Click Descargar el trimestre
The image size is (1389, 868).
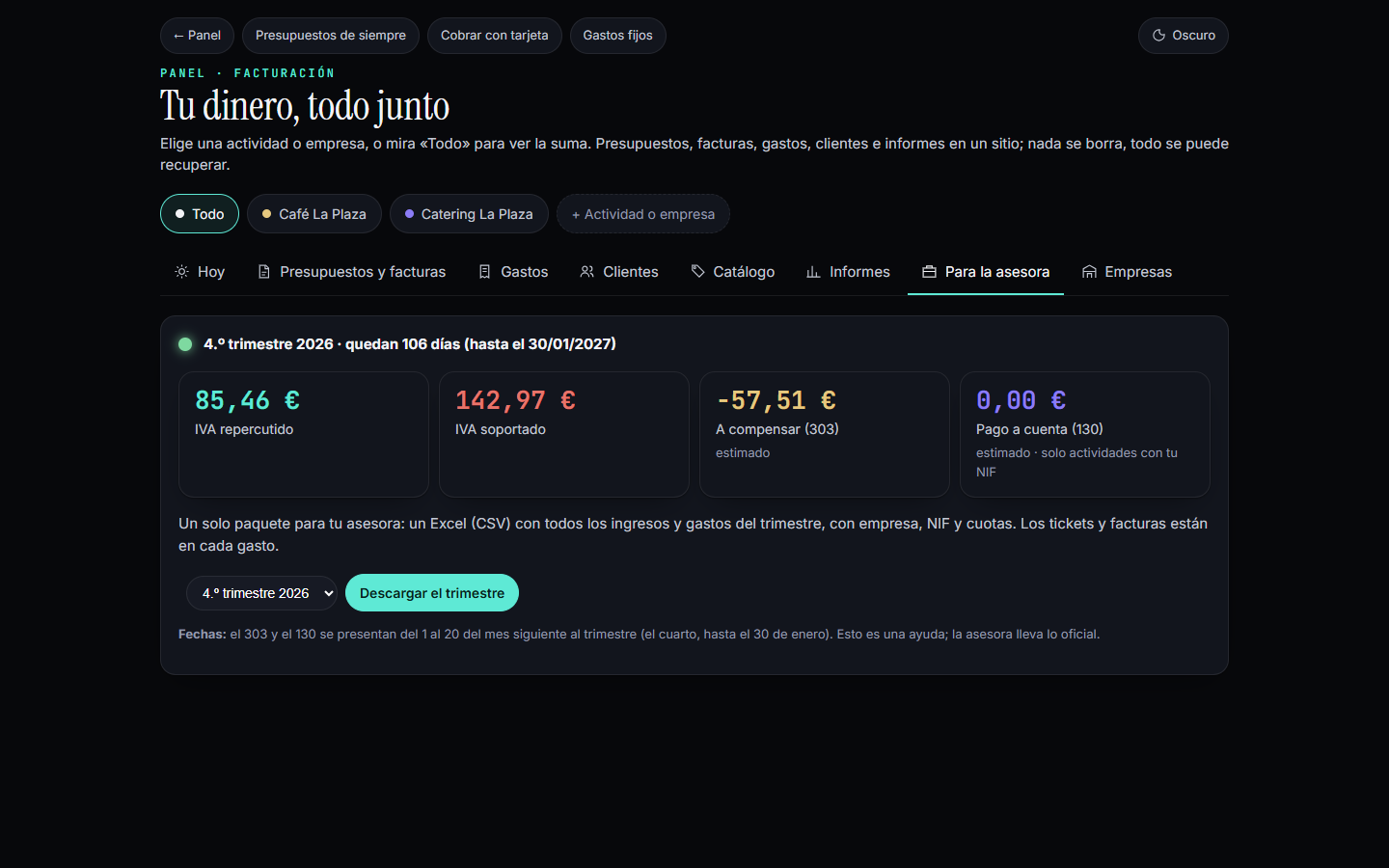point(432,593)
